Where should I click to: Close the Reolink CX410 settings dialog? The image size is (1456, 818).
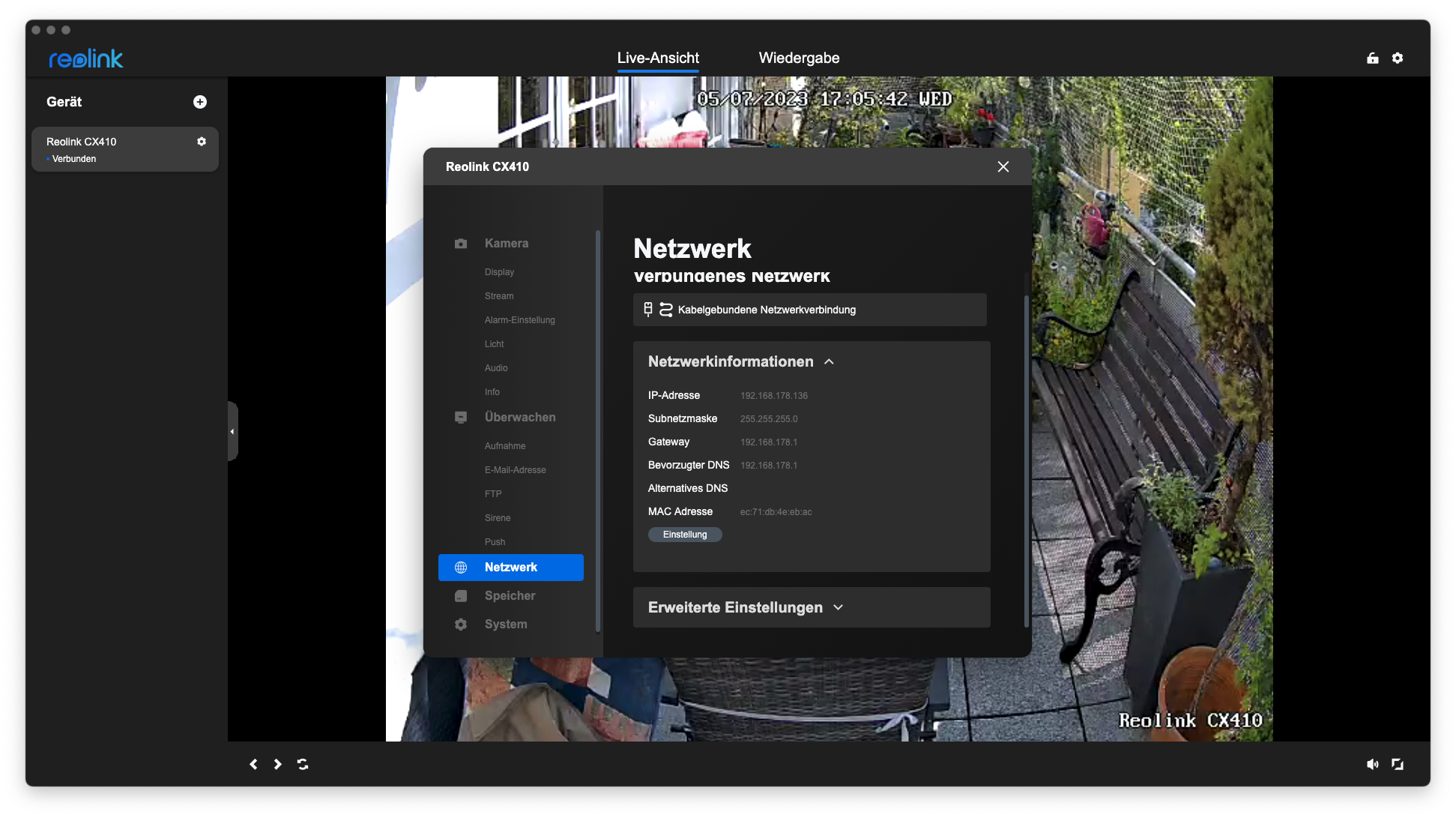pyautogui.click(x=1003, y=167)
